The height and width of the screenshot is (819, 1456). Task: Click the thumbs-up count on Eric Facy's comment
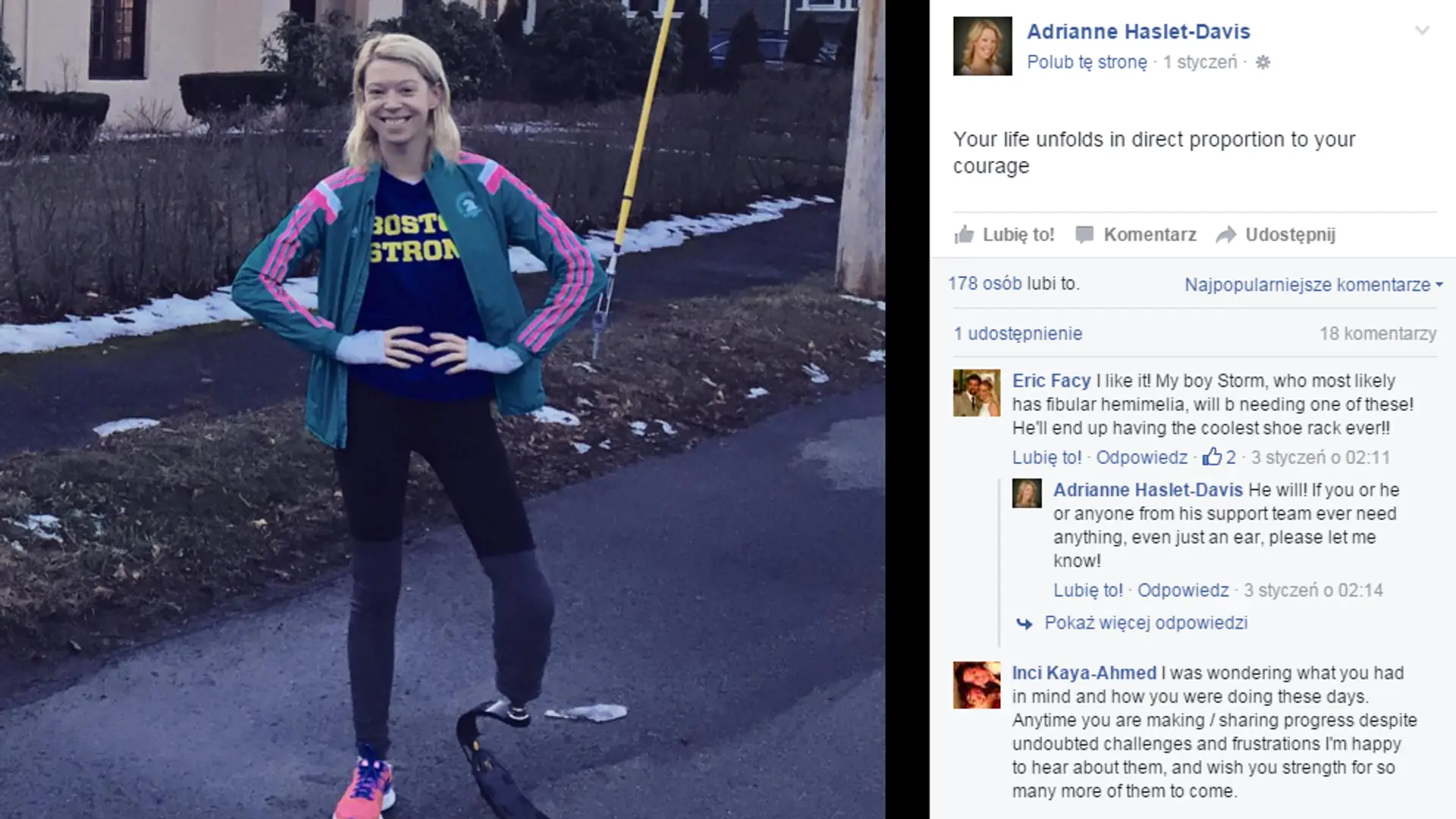coord(1219,457)
